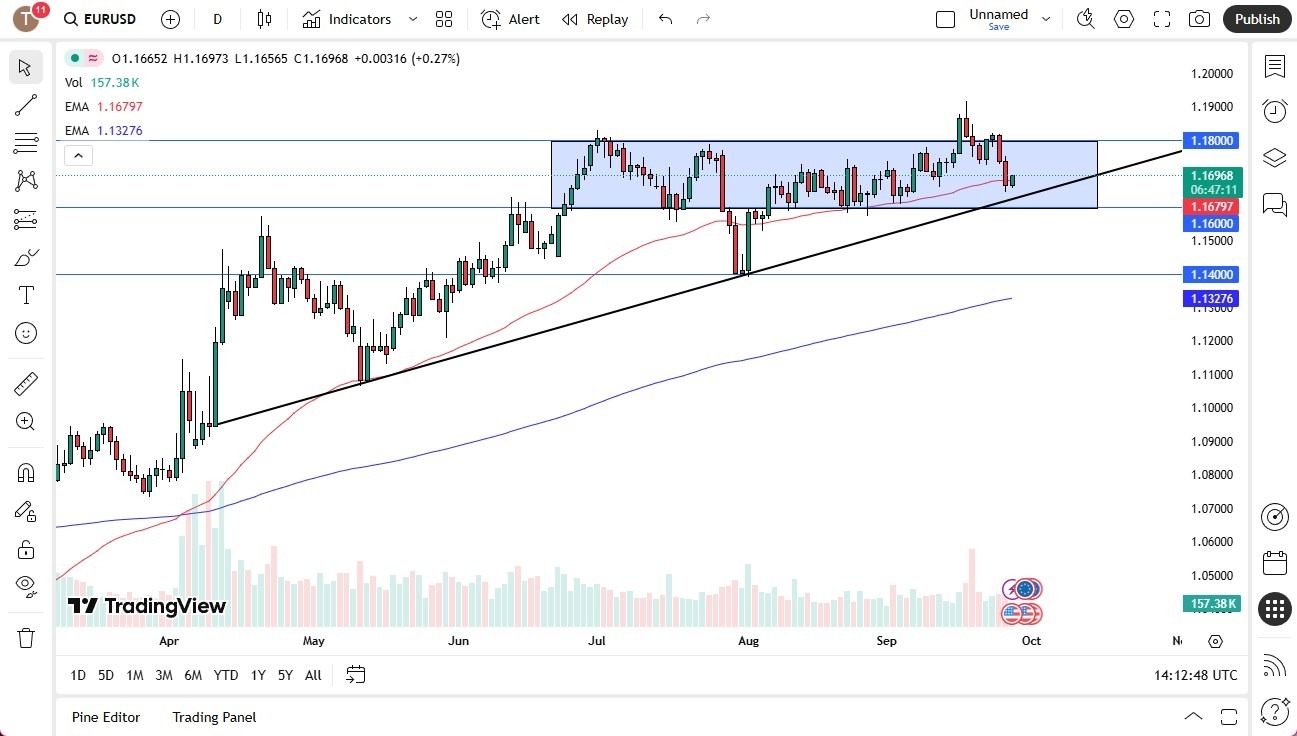Toggle Magnet mode

[x=25, y=471]
